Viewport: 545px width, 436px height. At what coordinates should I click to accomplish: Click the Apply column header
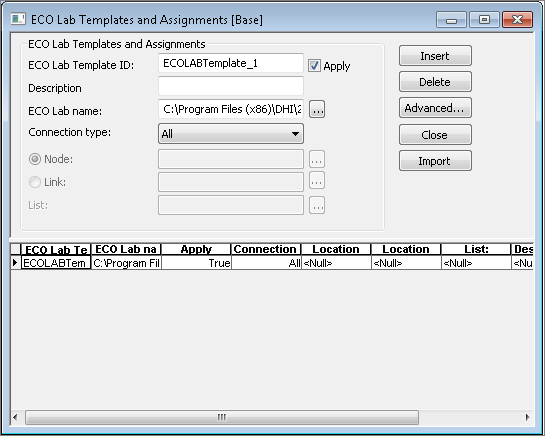click(x=196, y=250)
